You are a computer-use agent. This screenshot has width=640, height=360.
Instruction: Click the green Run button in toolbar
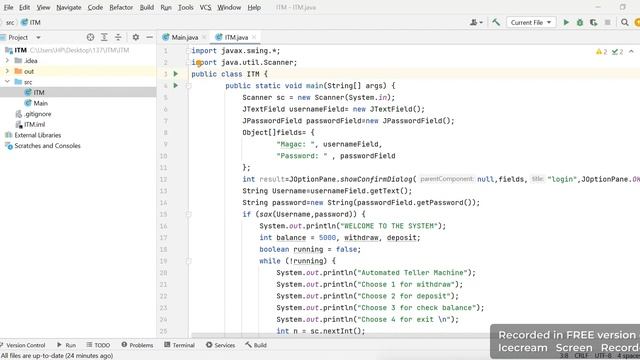click(566, 22)
